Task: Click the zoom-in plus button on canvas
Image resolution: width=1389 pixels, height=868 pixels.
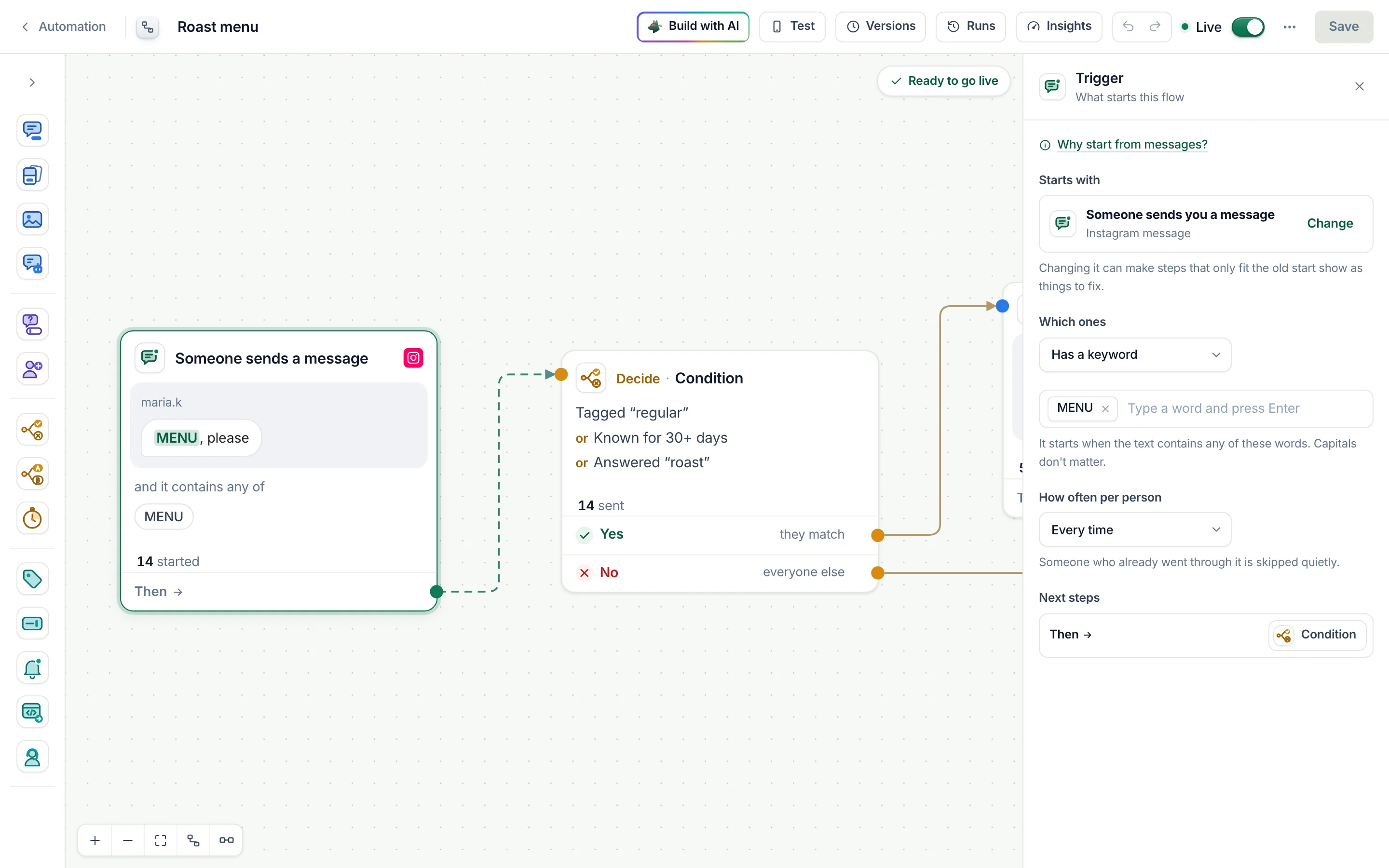Action: tap(95, 841)
